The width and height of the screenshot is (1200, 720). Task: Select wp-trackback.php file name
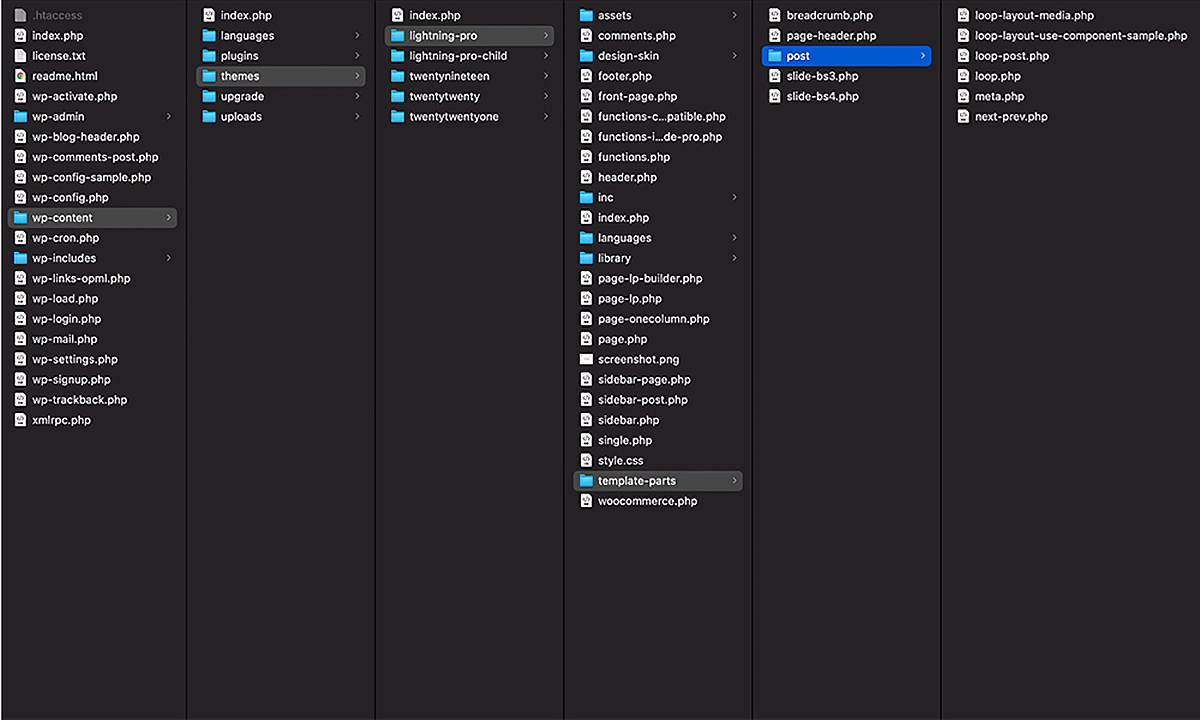pyautogui.click(x=80, y=400)
